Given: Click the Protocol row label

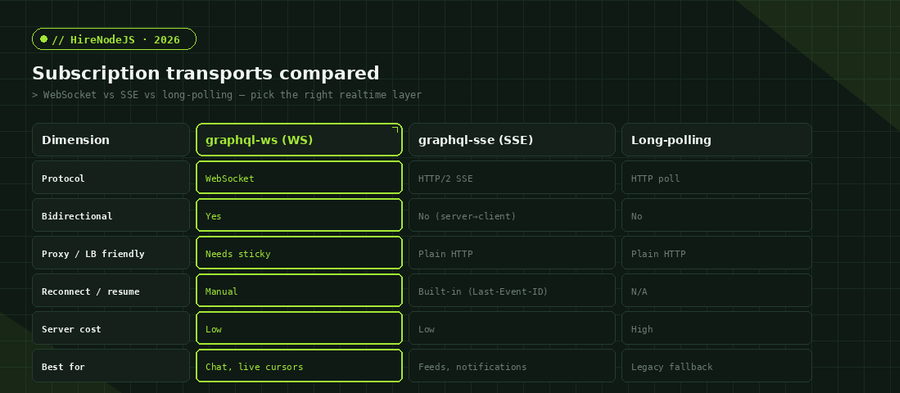Looking at the screenshot, I should [111, 177].
